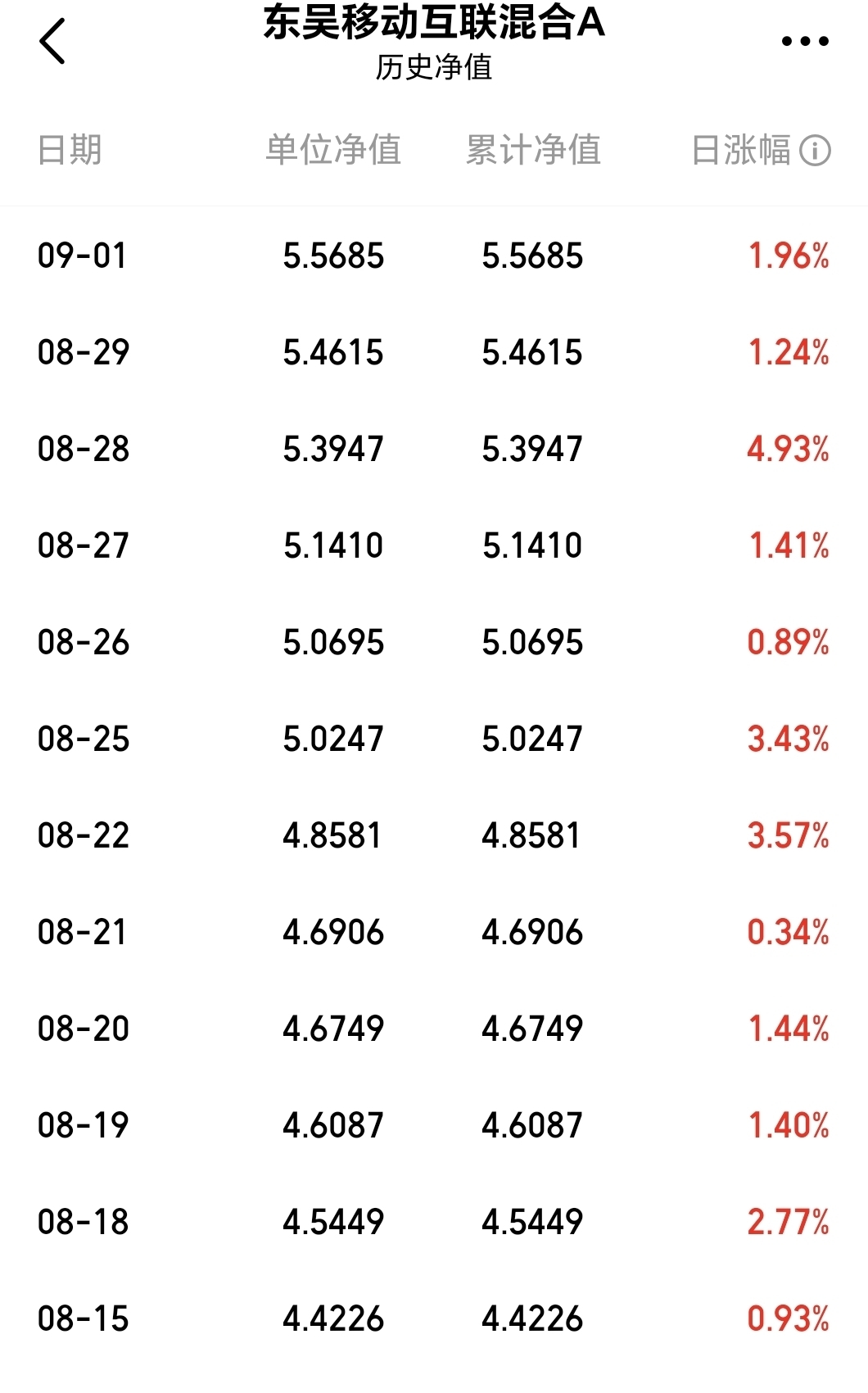This screenshot has width=868, height=1393.
Task: Select the 单位净值 column header
Action: click(333, 151)
